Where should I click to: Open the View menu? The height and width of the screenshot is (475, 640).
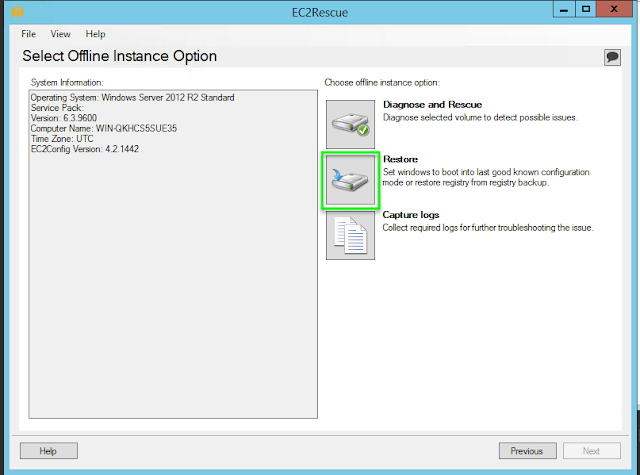pos(60,34)
